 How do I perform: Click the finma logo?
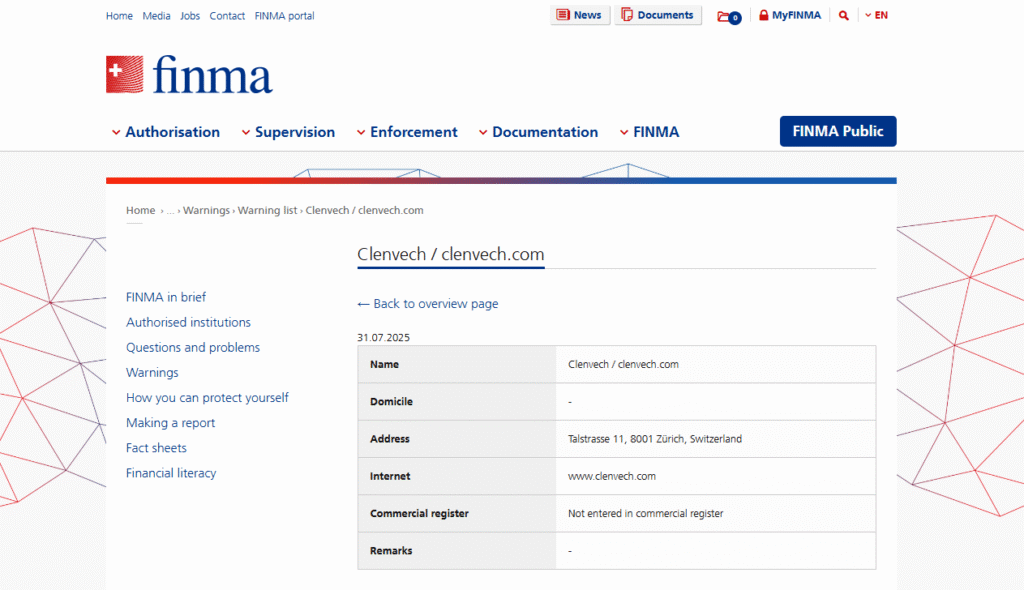point(189,74)
